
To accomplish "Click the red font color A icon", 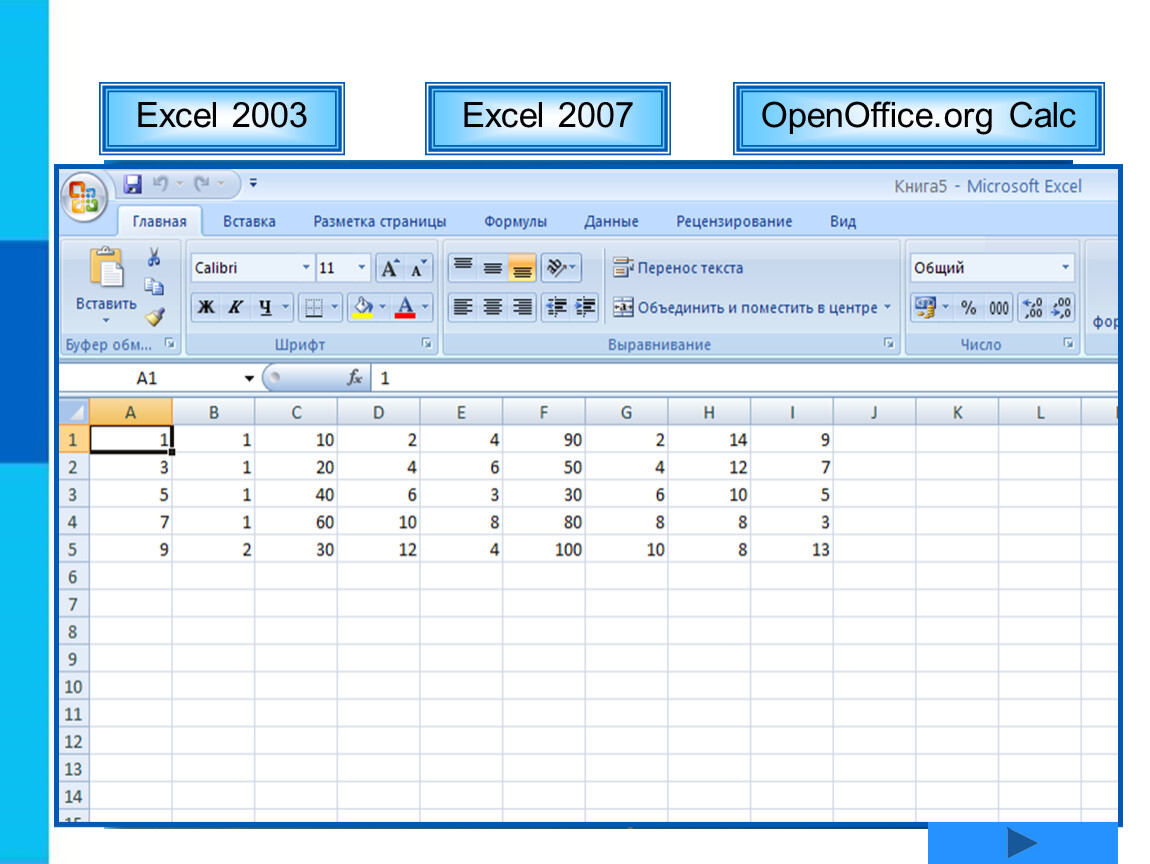I will tap(405, 307).
